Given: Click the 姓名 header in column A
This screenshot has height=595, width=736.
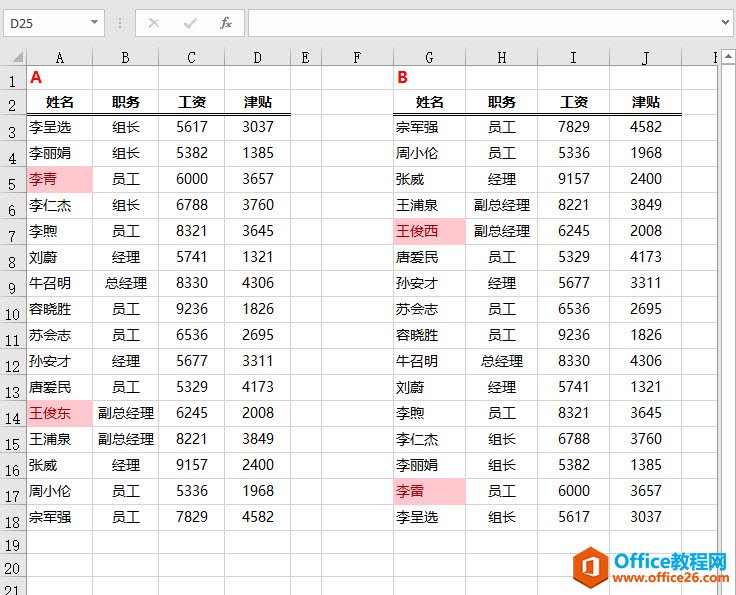Looking at the screenshot, I should coord(60,102).
